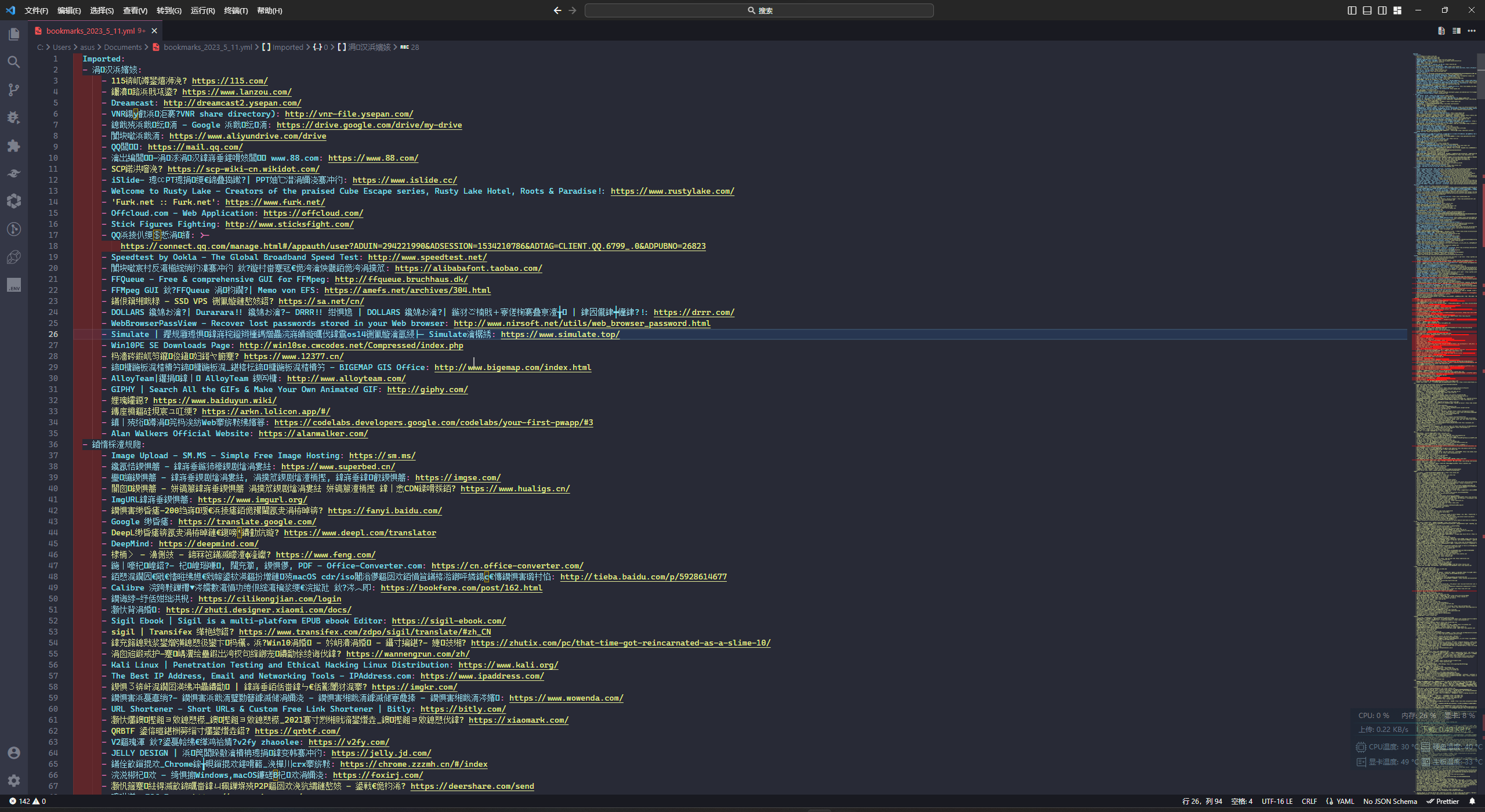Screen dimensions: 1485x812
Task: Toggle the Secondary Side Bar visibility
Action: pyautogui.click(x=1383, y=10)
